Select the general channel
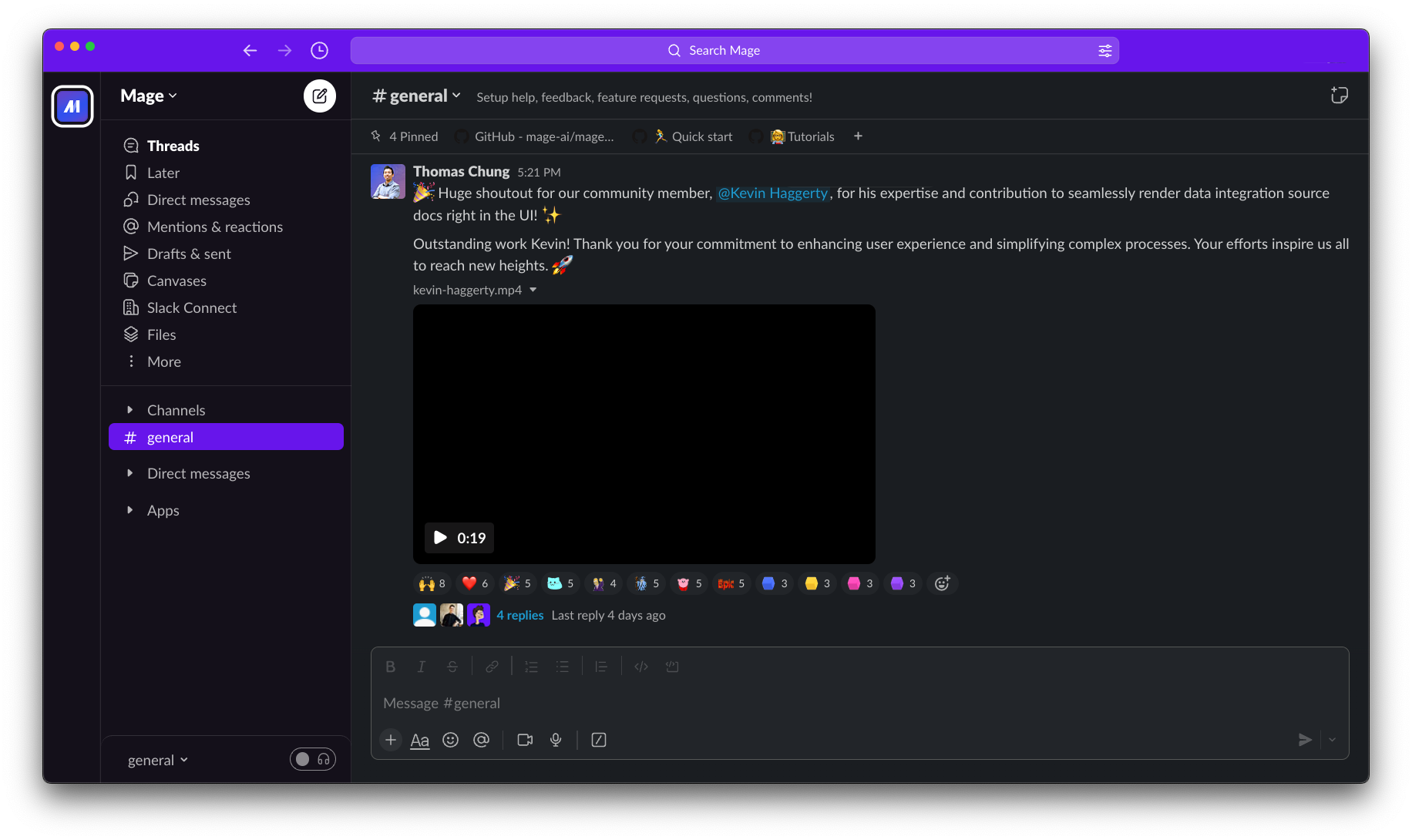This screenshot has height=840, width=1412. coord(226,437)
